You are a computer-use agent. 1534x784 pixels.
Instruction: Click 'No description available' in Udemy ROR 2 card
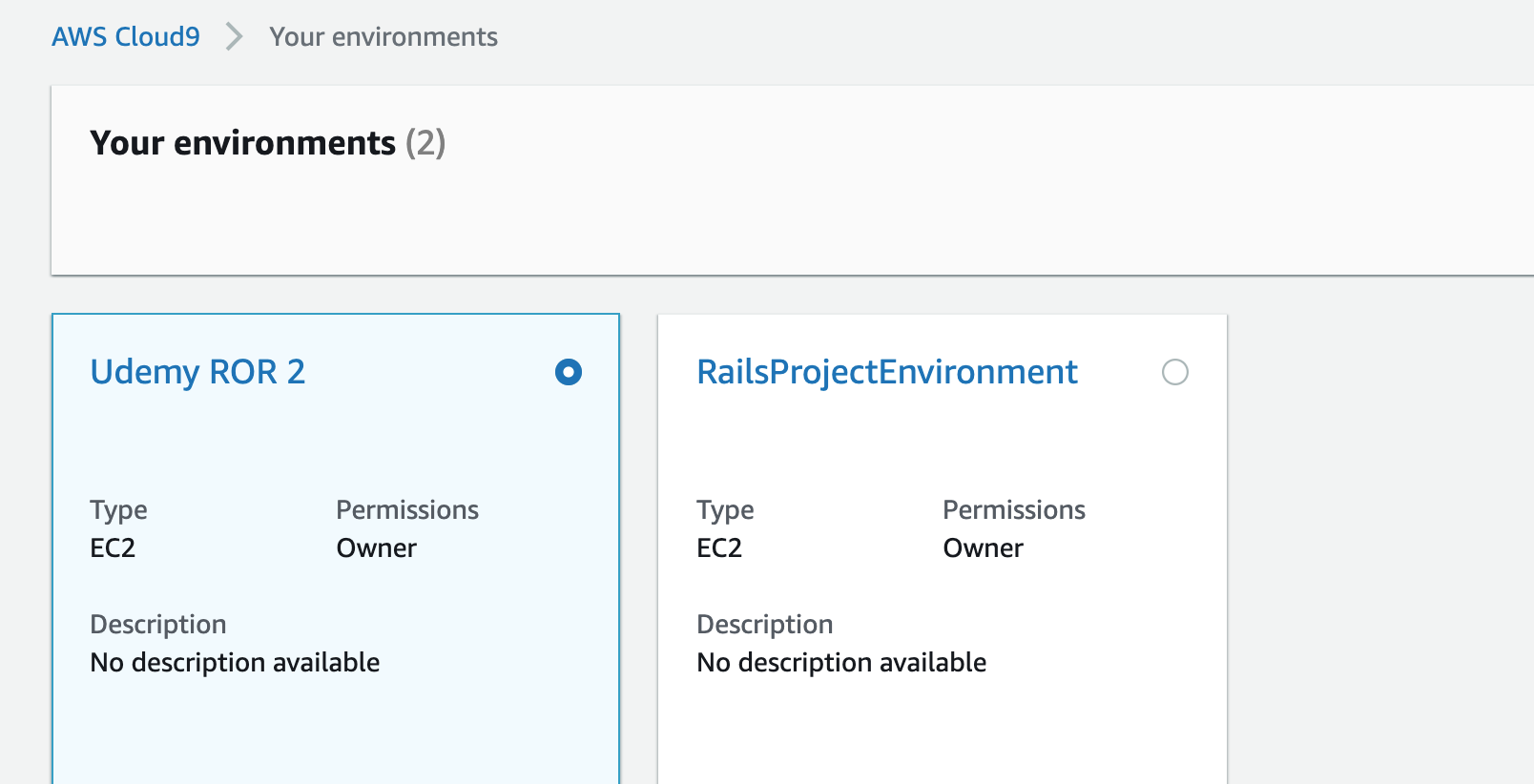coord(235,663)
